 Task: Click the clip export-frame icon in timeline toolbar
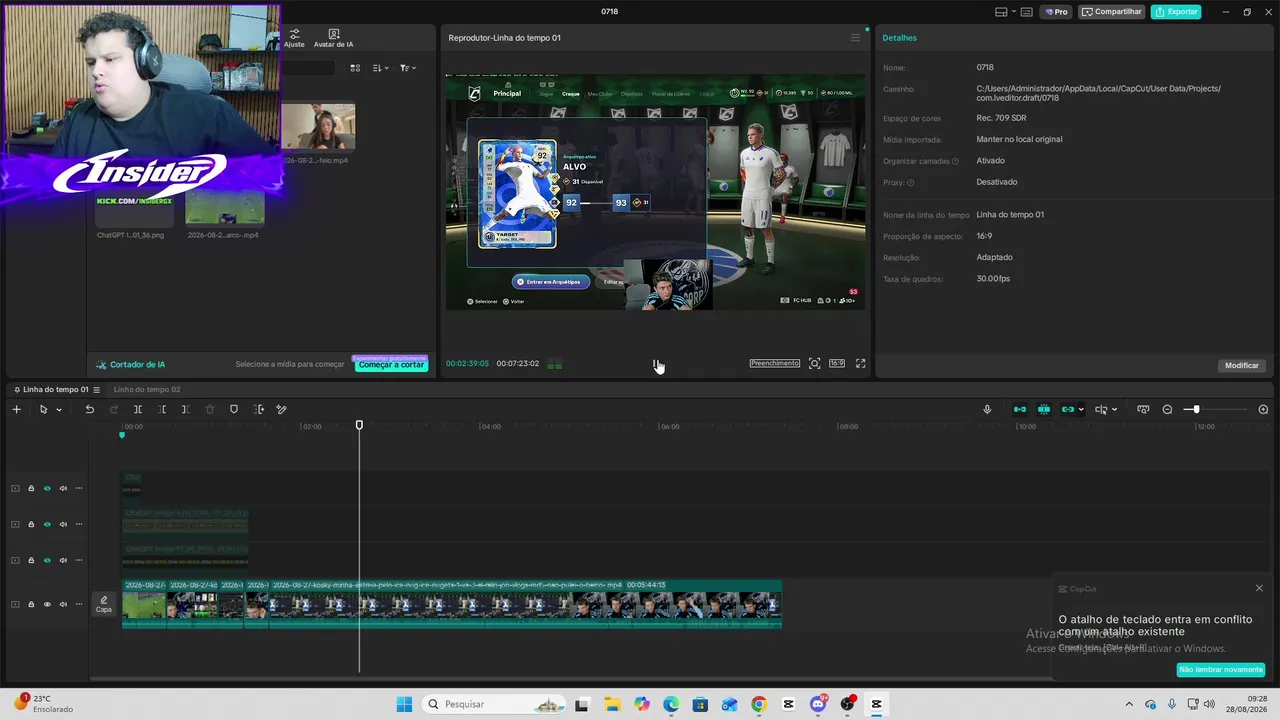point(259,409)
